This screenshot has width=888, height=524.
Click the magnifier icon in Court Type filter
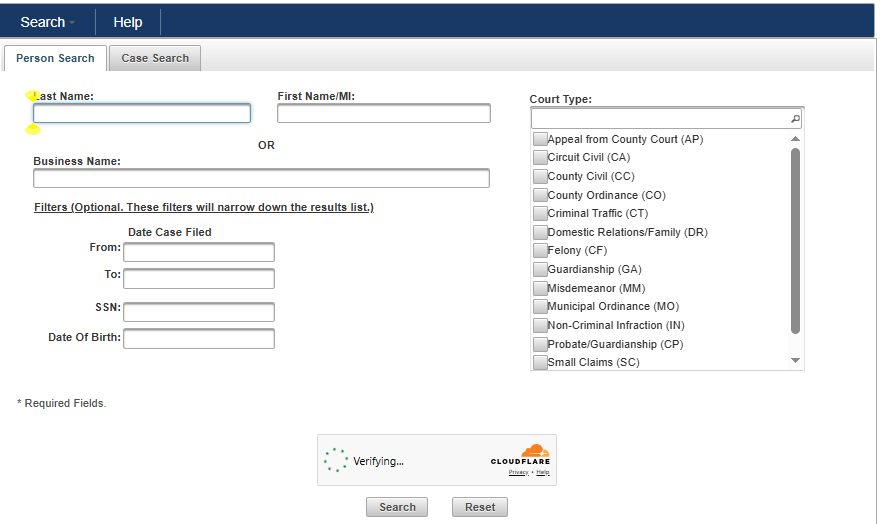point(795,118)
